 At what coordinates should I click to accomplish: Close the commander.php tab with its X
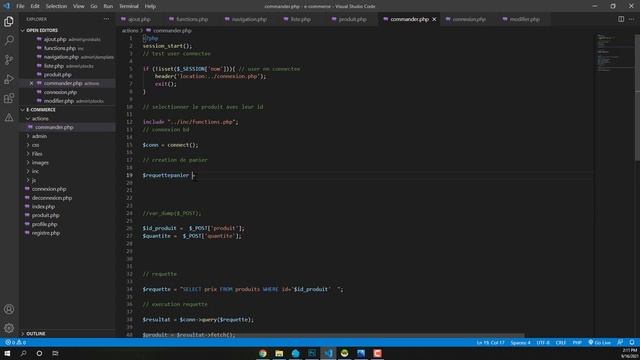434,19
